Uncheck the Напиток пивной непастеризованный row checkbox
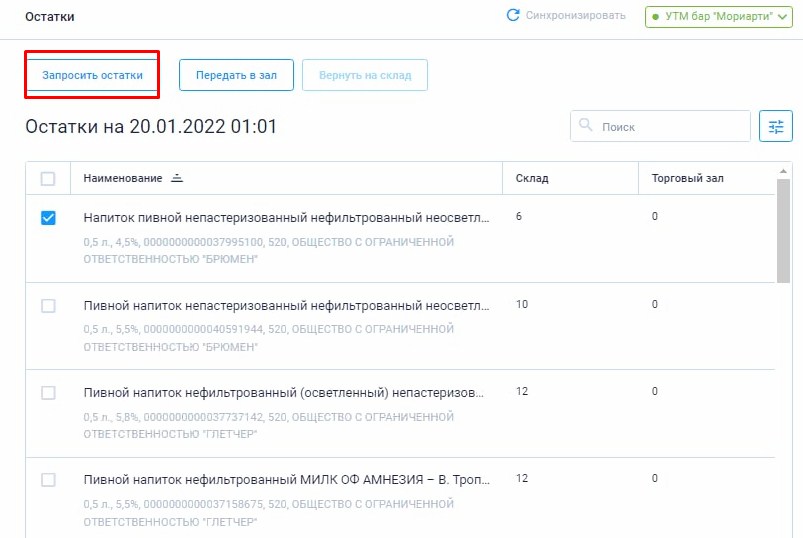803x538 pixels. (x=48, y=218)
